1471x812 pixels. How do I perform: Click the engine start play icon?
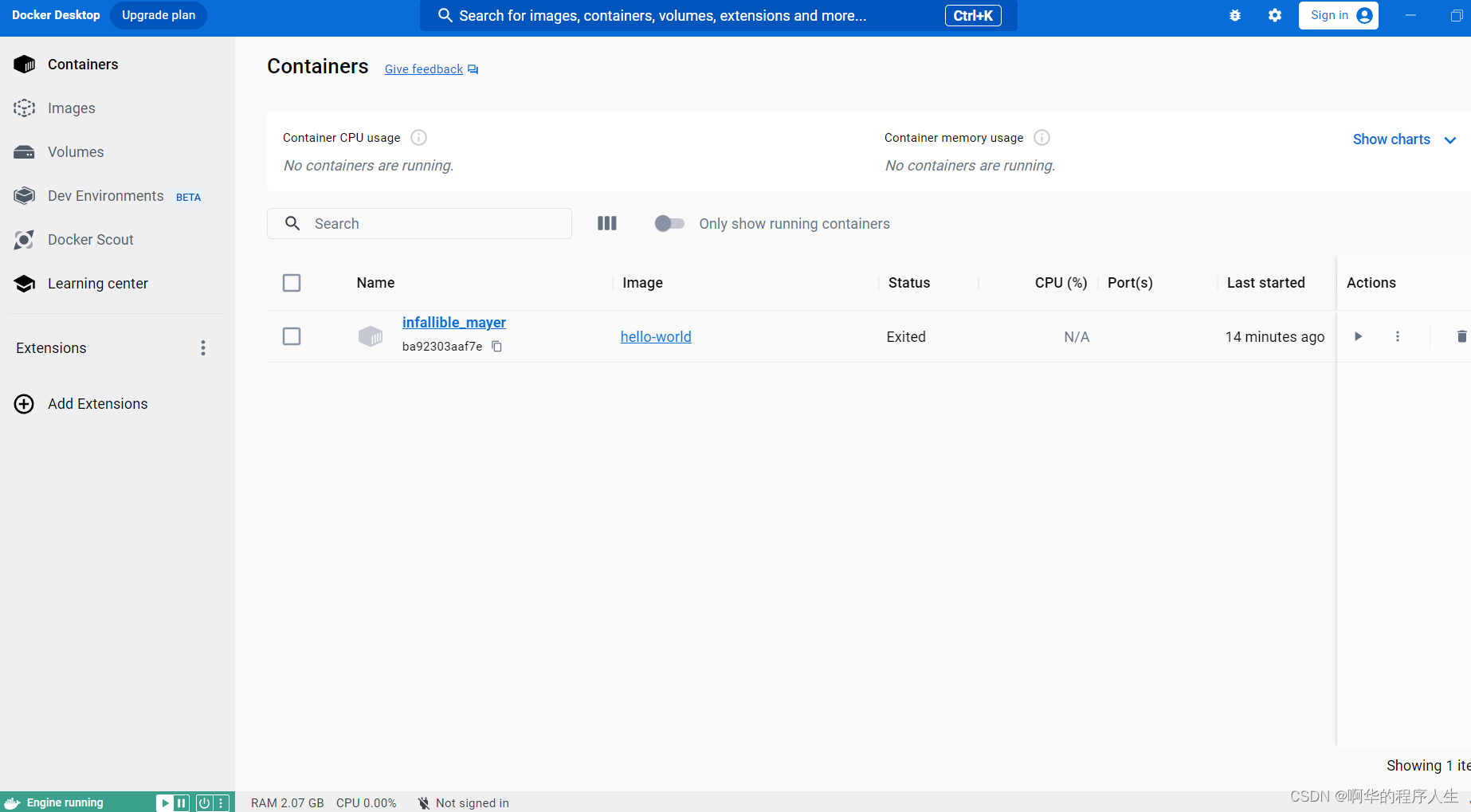(164, 803)
